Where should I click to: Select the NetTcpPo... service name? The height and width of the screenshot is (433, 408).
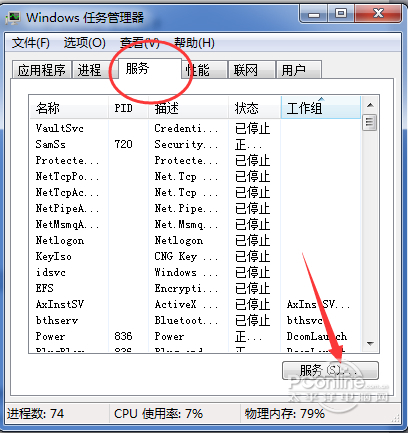click(67, 176)
